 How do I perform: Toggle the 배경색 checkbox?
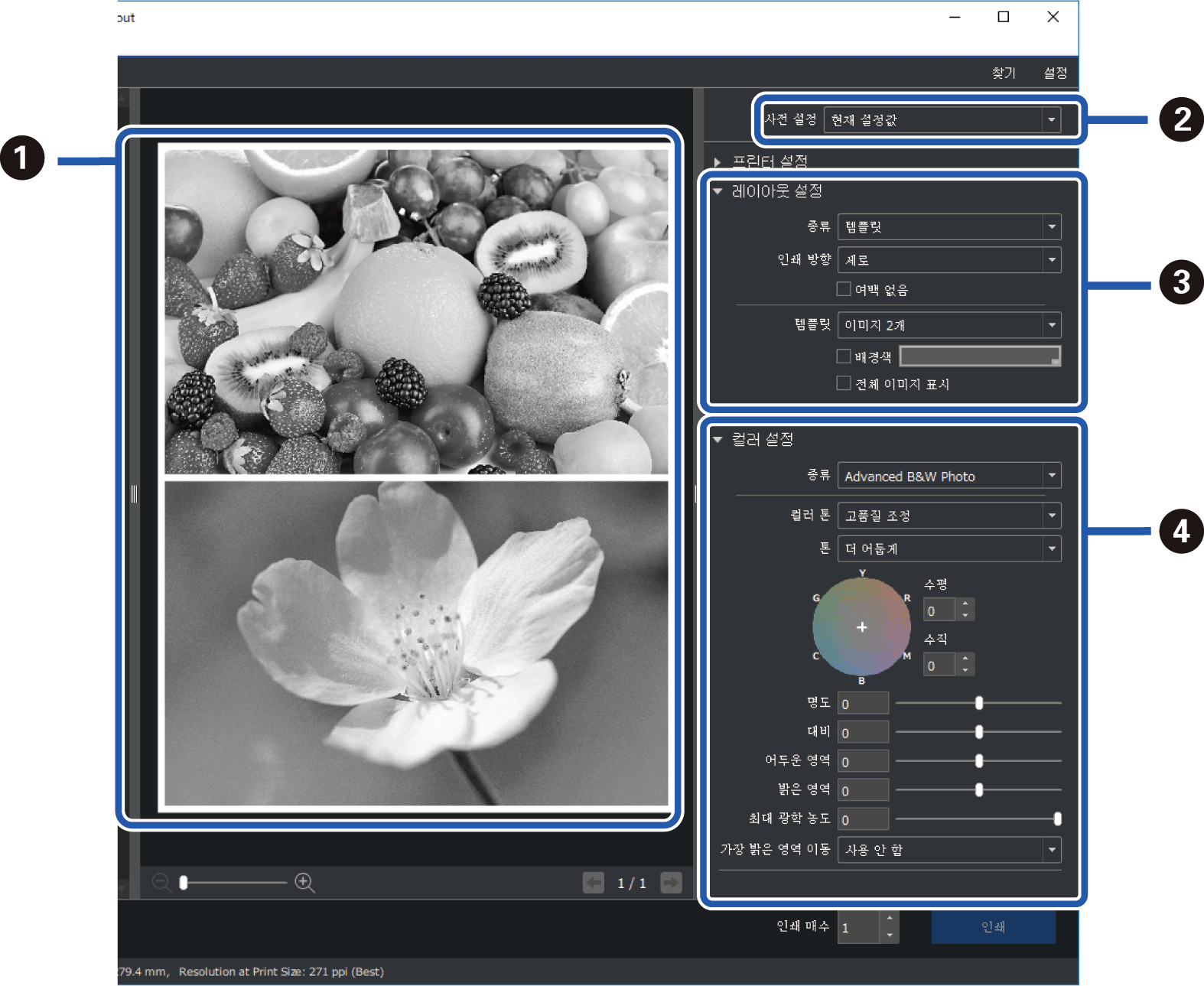pos(844,356)
